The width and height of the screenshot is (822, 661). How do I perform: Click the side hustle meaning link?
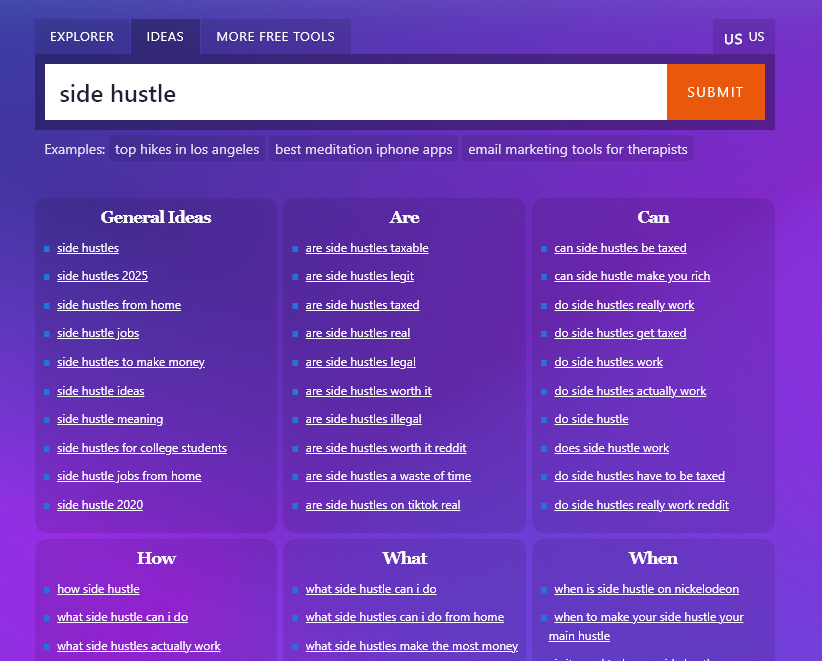(x=110, y=419)
